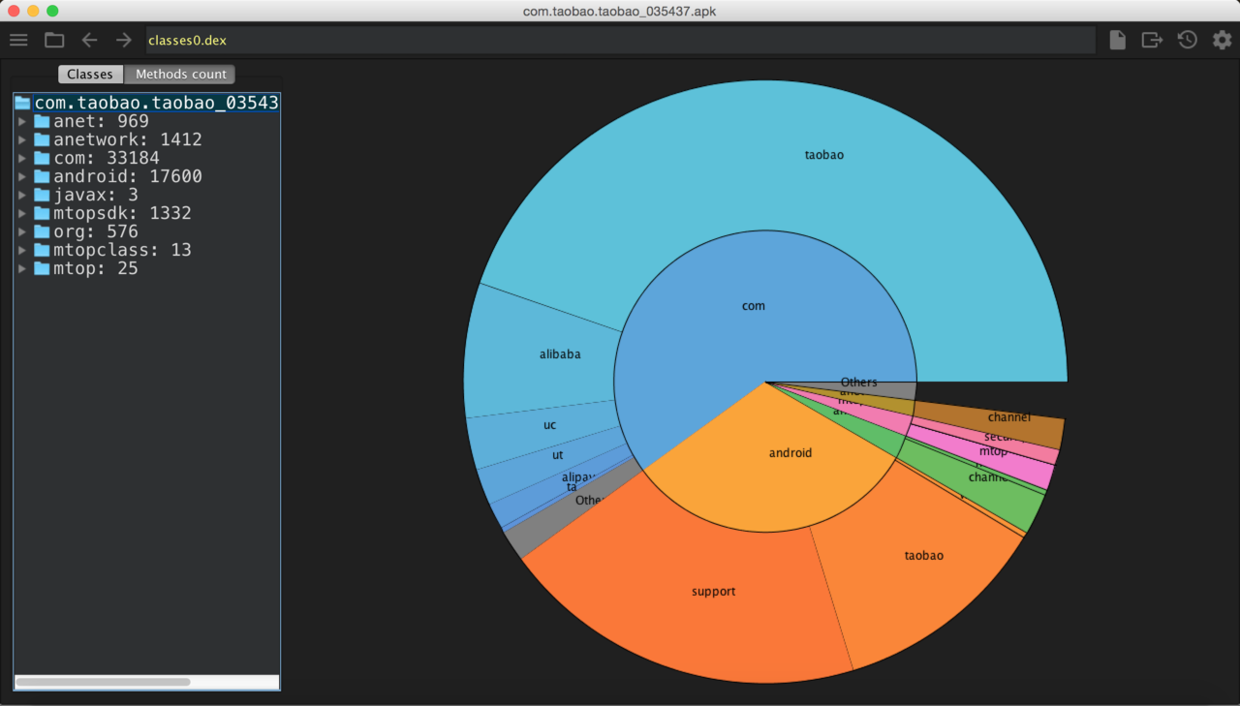Image resolution: width=1240 pixels, height=706 pixels.
Task: Click the large outer 'taobao' blue segment
Action: pos(824,155)
